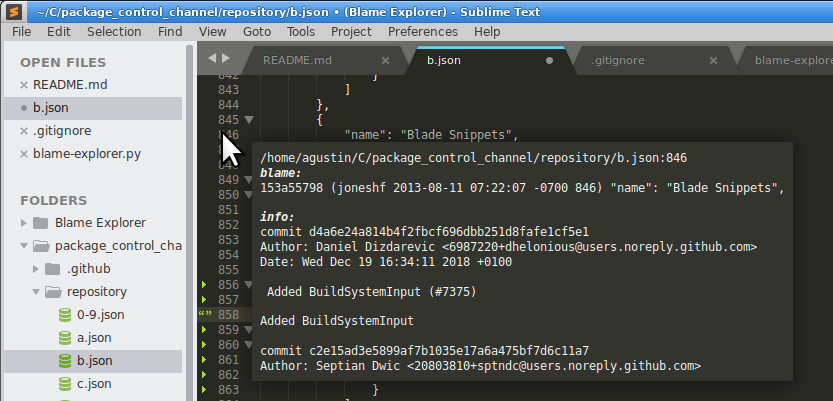Open 0-9.json from the folder tree
Viewport: 833px width, 401px height.
pos(100,315)
